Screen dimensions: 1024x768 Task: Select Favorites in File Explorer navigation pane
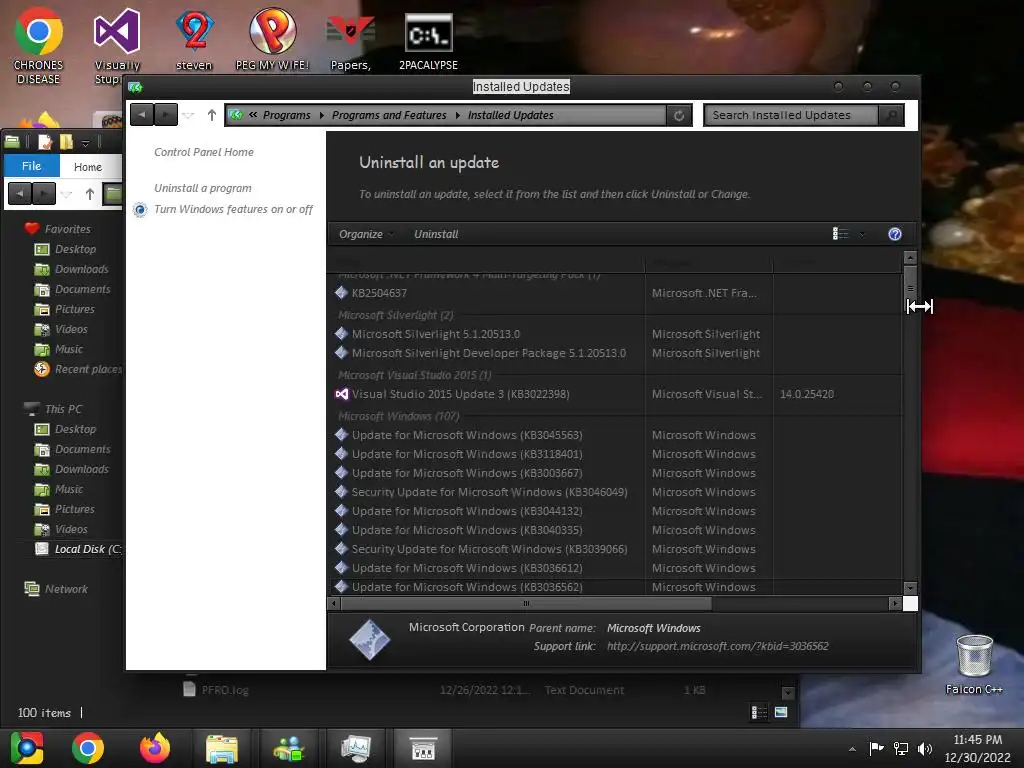[x=67, y=229]
